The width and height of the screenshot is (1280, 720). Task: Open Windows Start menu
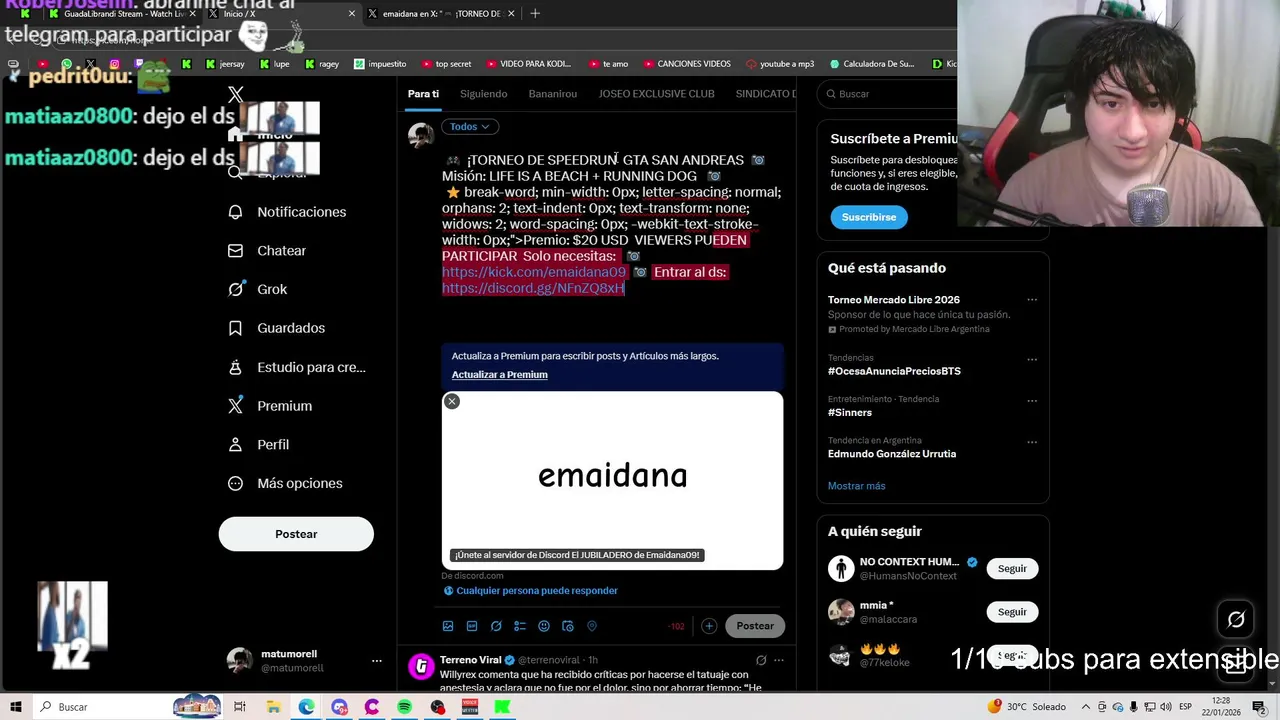pos(15,707)
